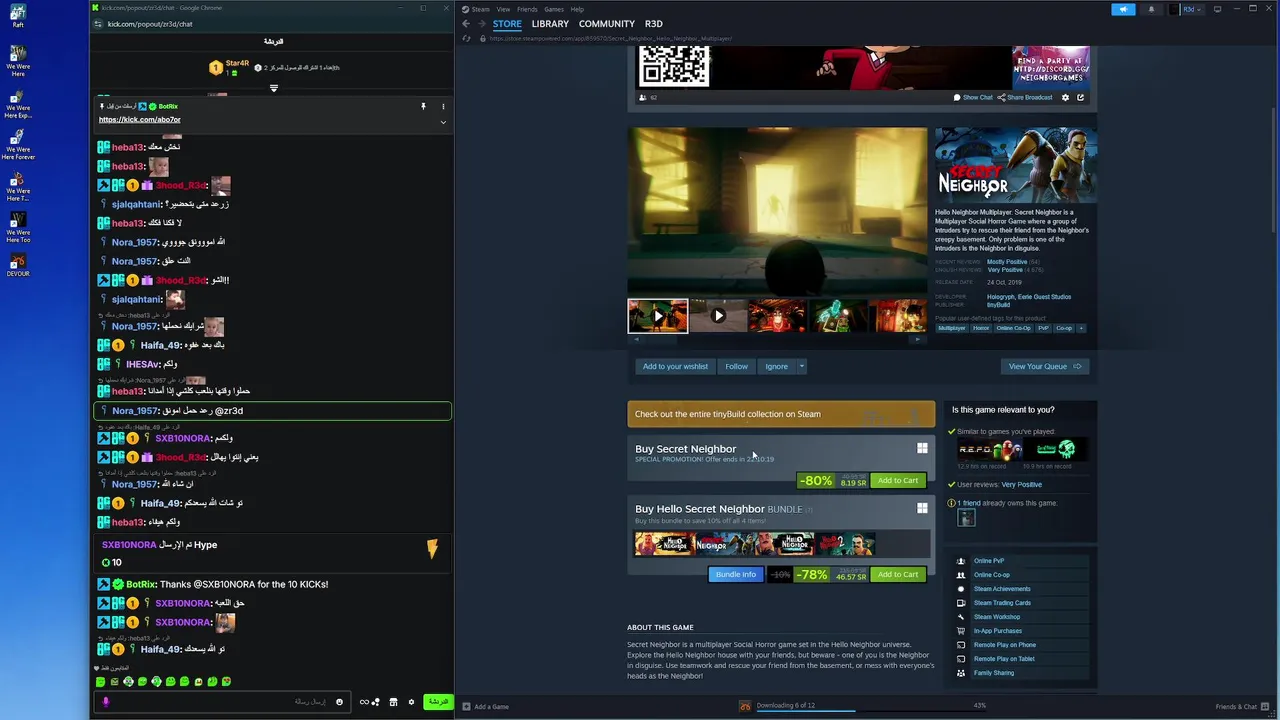
Task: Open the Steam menu
Action: pyautogui.click(x=481, y=9)
